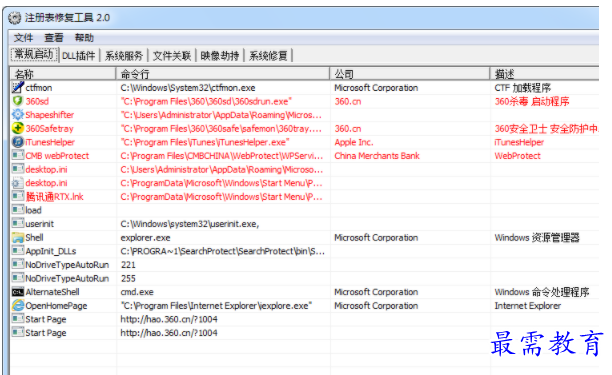
Task: Sort by the 公司 column header
Action: click(x=410, y=74)
